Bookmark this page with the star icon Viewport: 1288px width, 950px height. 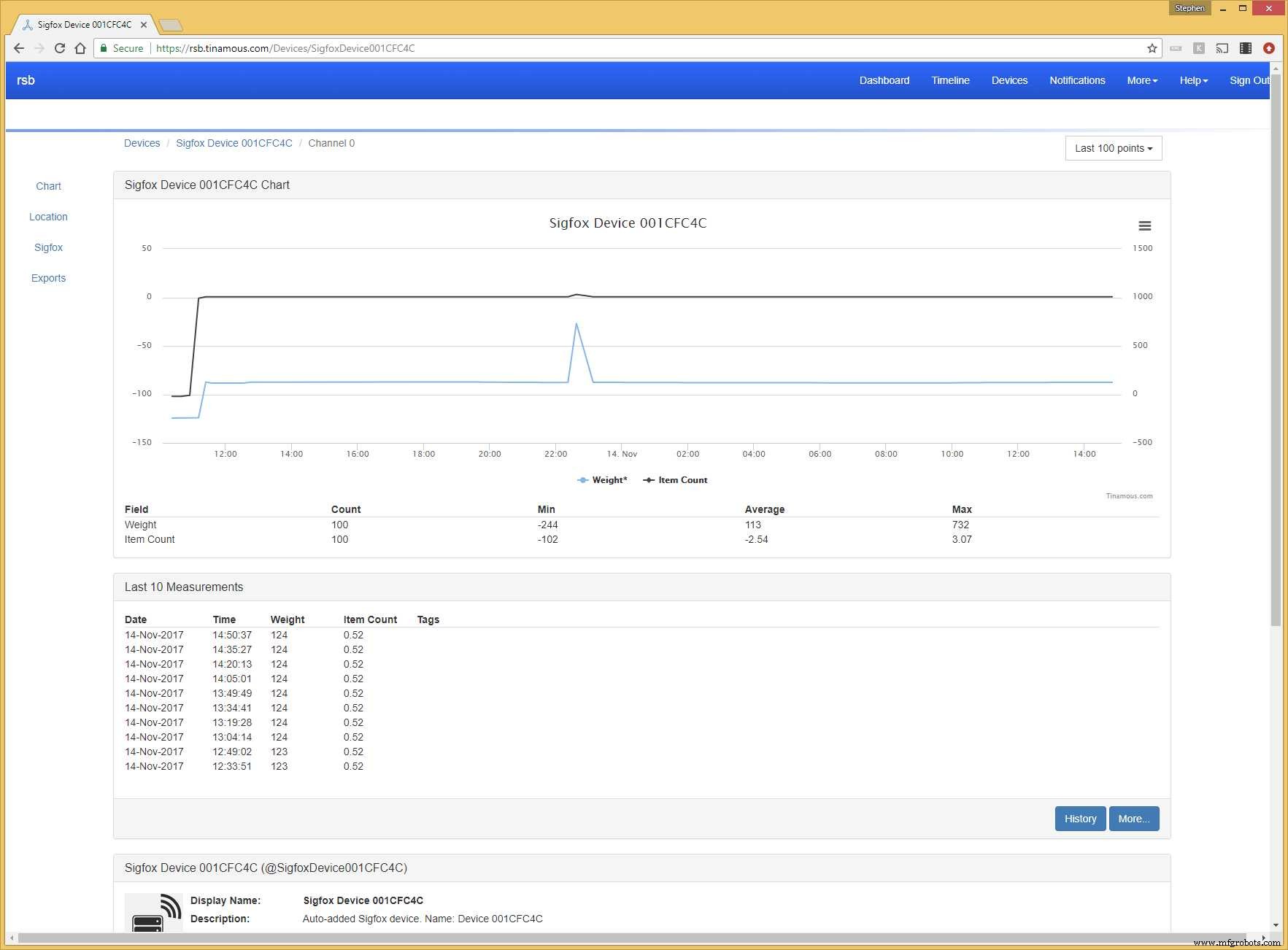coord(1152,48)
